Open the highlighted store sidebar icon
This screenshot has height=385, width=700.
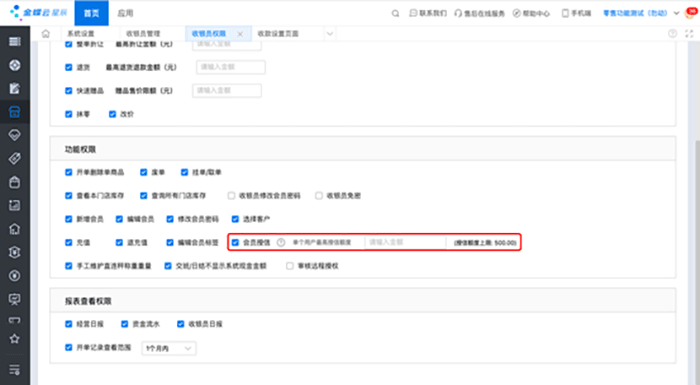click(14, 112)
